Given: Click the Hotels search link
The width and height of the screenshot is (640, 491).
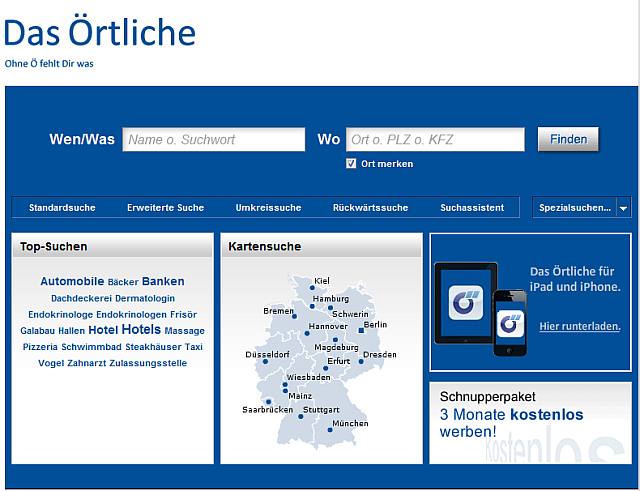Looking at the screenshot, I should coord(141,329).
